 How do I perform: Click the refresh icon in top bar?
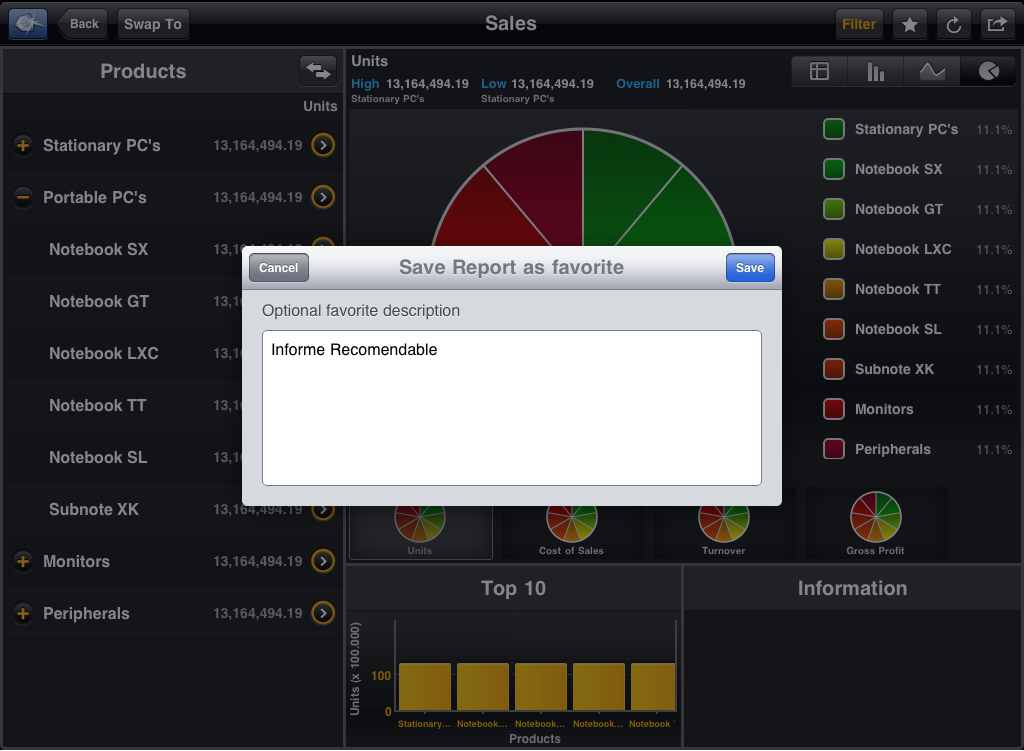(x=953, y=25)
